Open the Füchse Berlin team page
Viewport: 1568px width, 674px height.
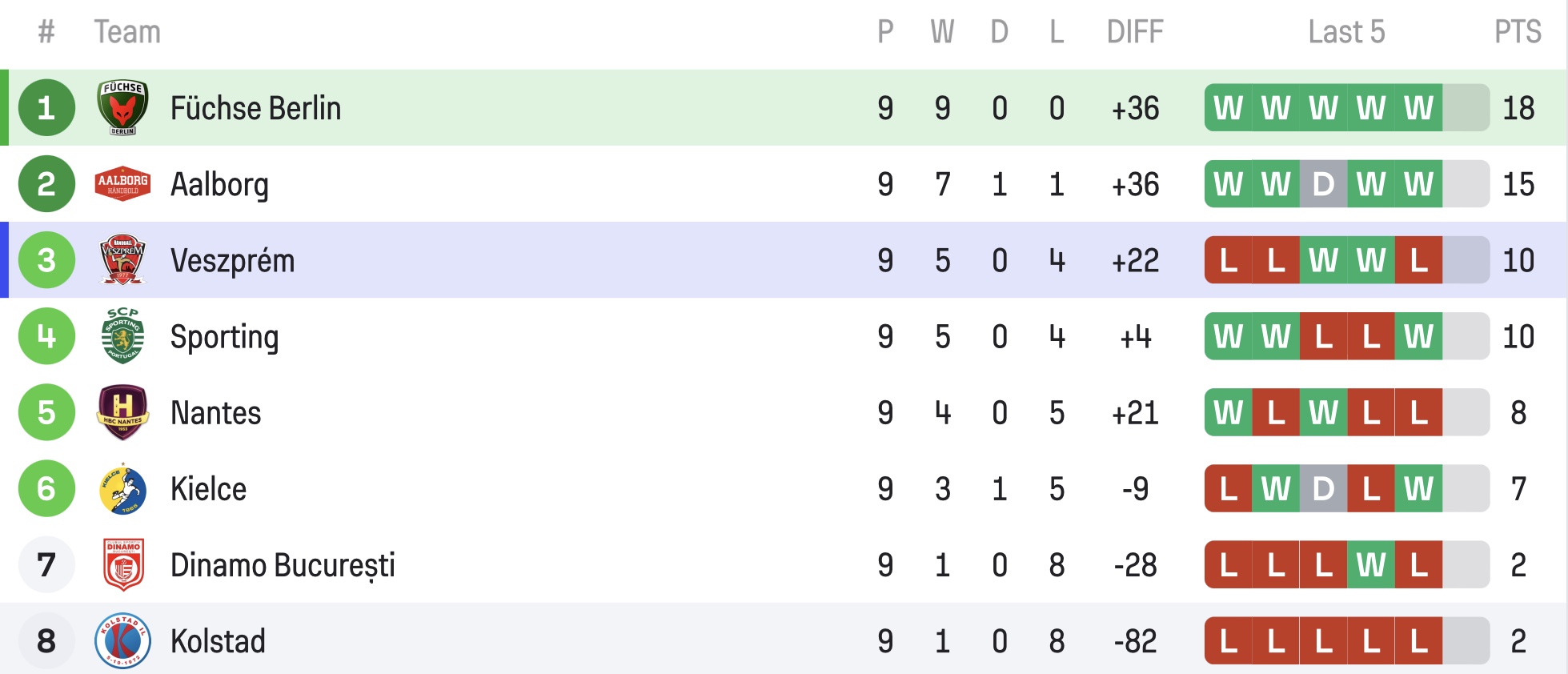(255, 108)
